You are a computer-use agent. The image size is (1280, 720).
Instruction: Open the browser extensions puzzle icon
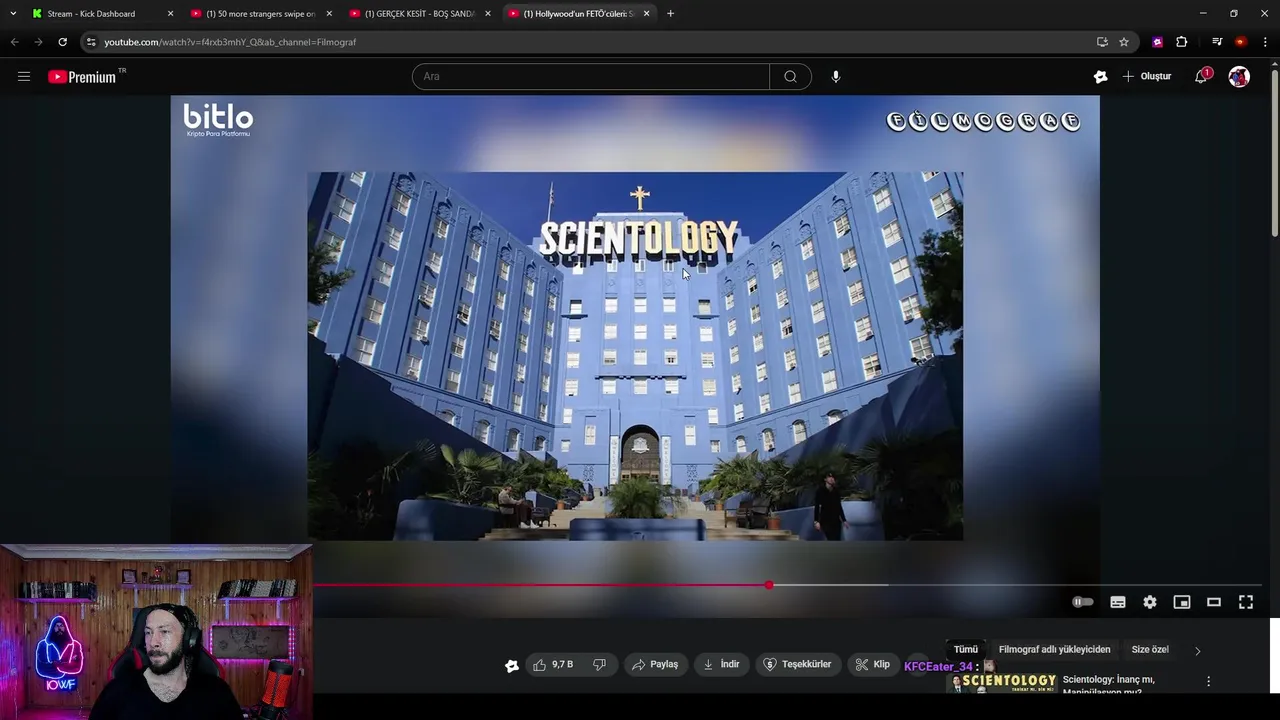1181,42
